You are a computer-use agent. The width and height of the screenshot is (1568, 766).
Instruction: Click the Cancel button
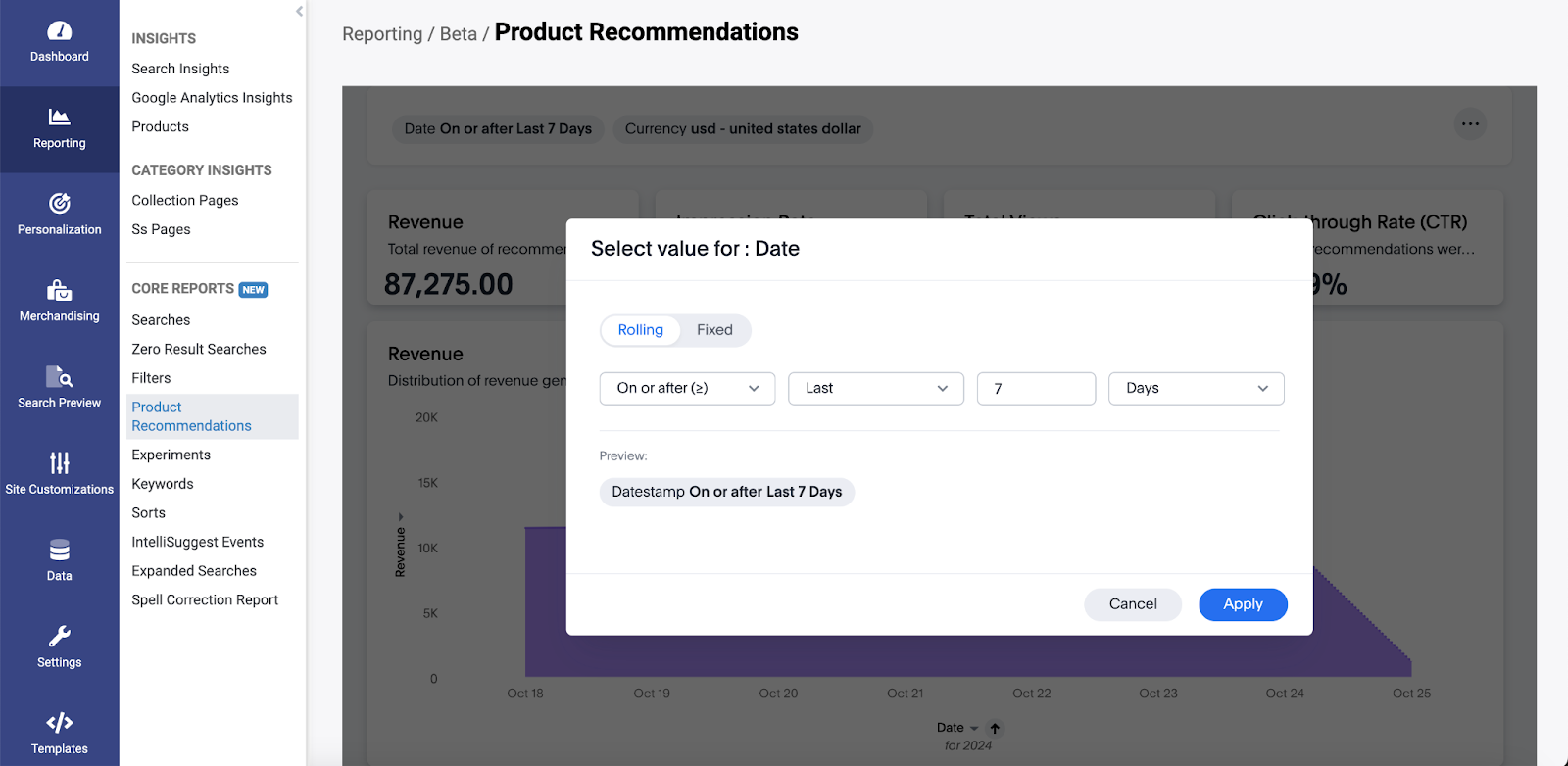click(x=1133, y=604)
